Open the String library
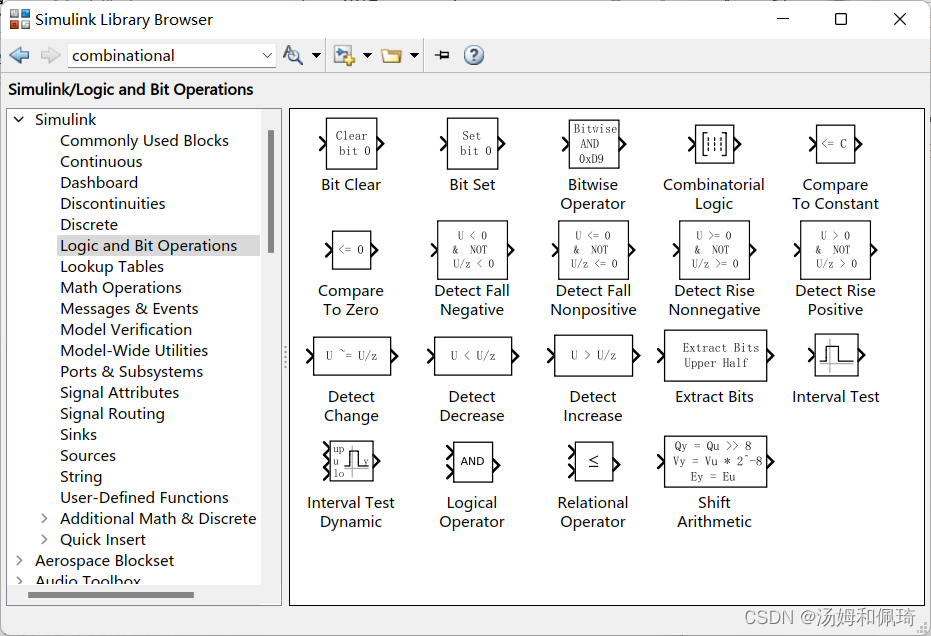Screen dimensions: 931x636 (x=81, y=477)
